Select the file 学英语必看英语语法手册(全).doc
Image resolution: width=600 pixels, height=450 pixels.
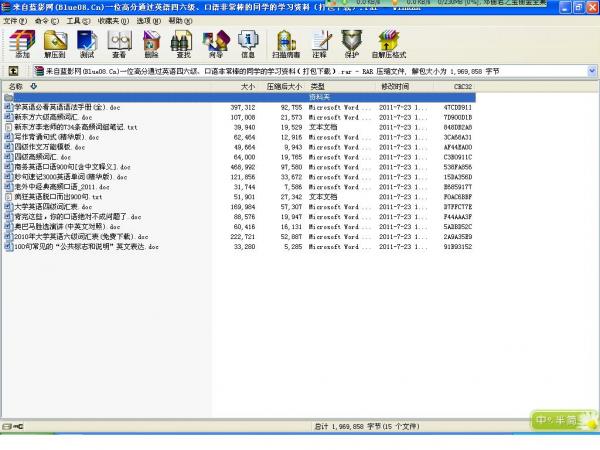tap(67, 107)
